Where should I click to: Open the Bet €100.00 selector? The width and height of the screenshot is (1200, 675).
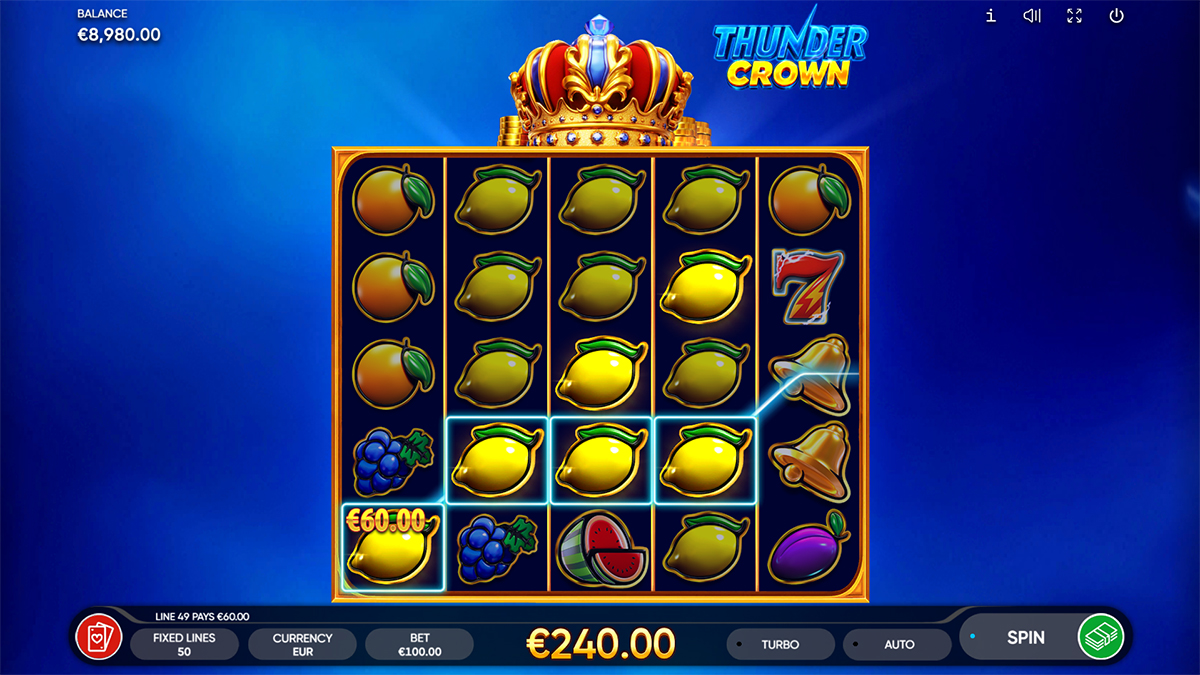click(420, 644)
